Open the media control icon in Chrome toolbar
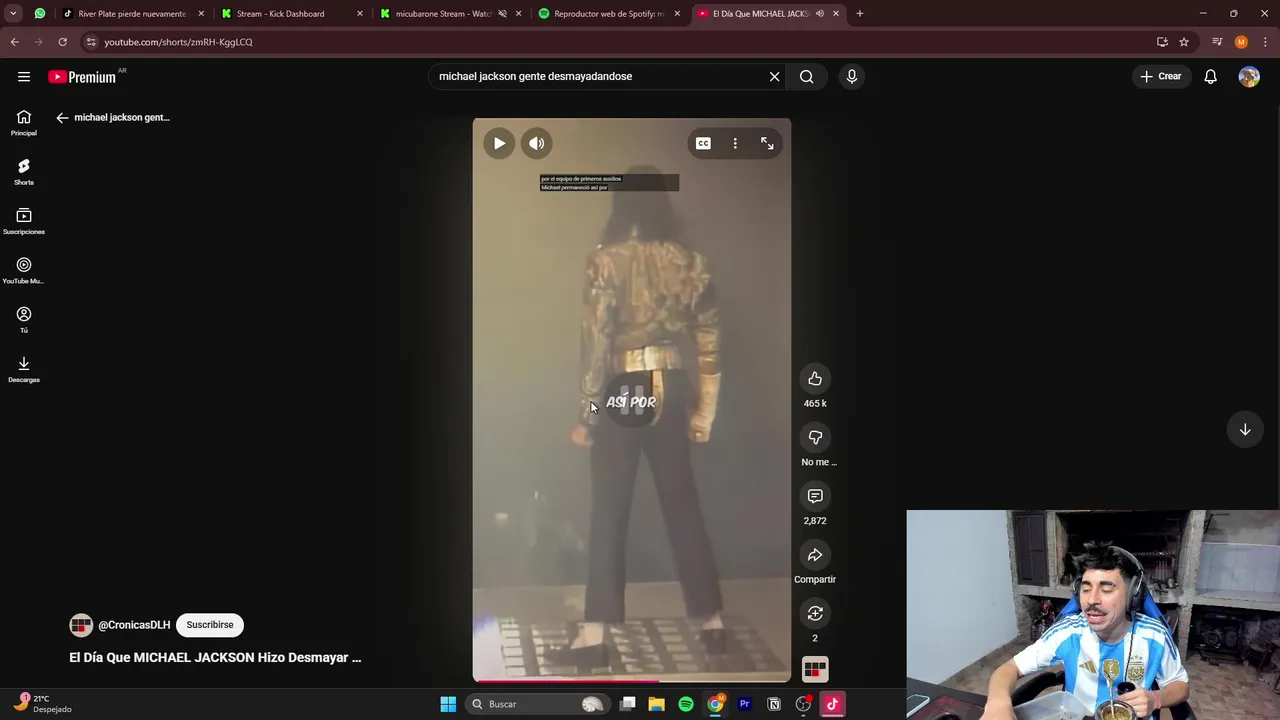This screenshot has height=720, width=1280. pos(1217,42)
